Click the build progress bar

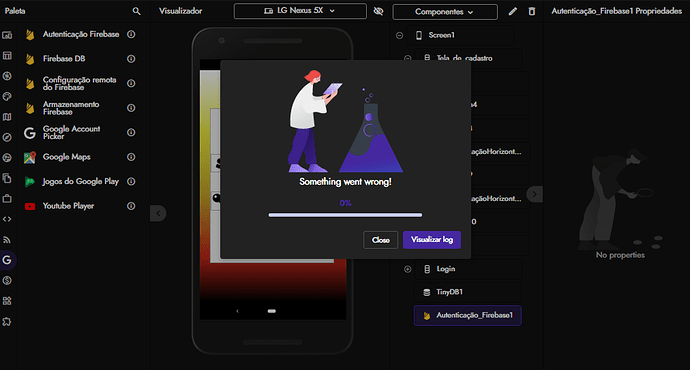[x=345, y=215]
